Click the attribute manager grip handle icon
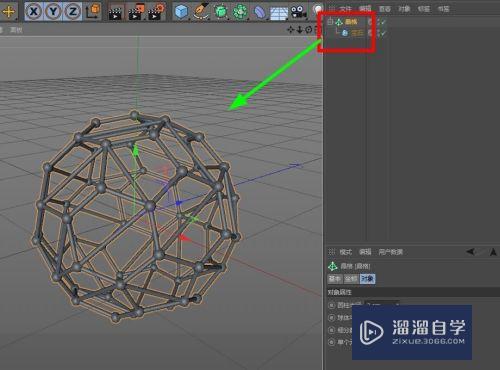Screen dimensions: 500x370 (332, 252)
